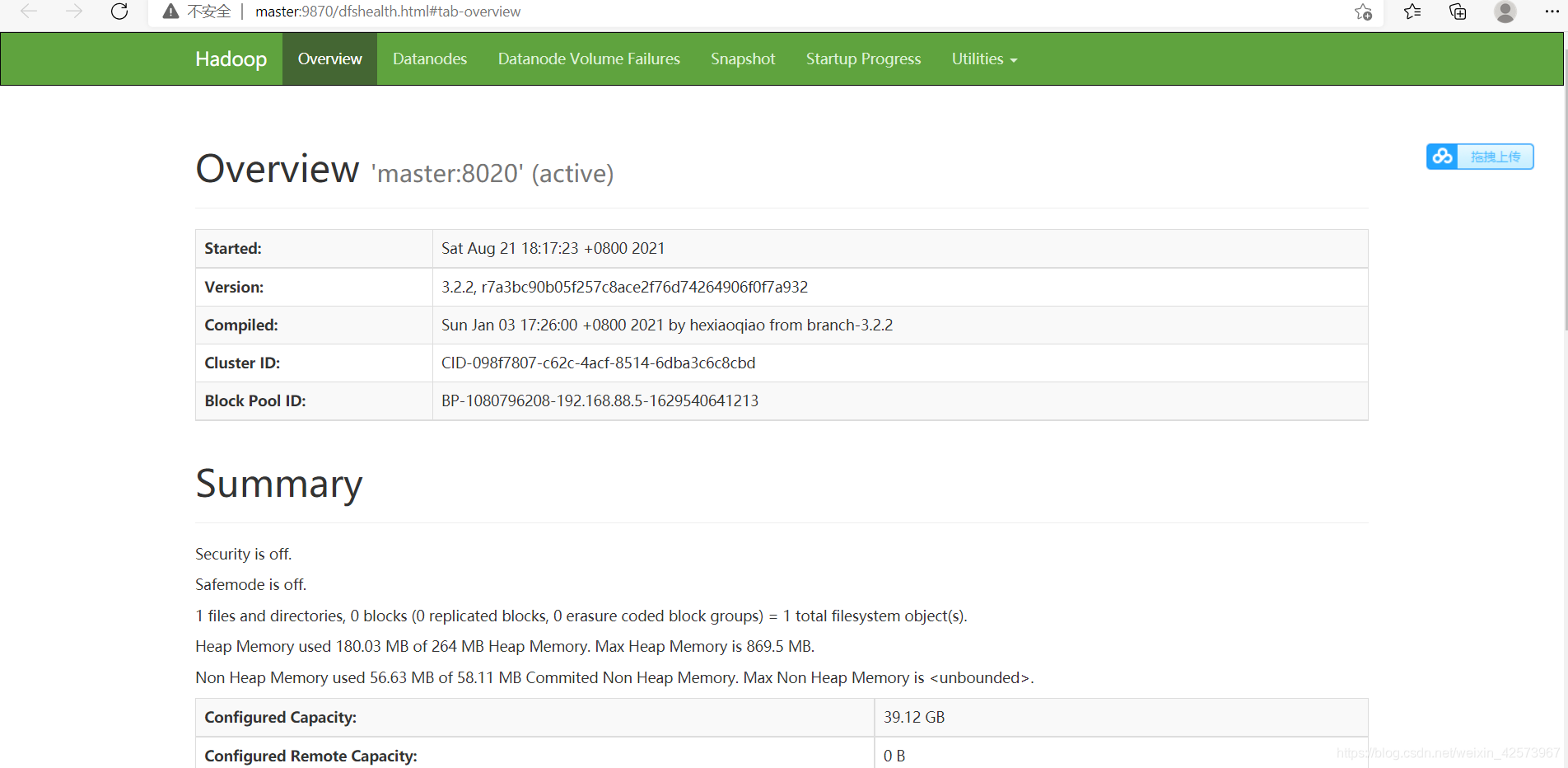
Task: Click the Cluster ID value 'CID-098f7807-...'
Action: (598, 363)
